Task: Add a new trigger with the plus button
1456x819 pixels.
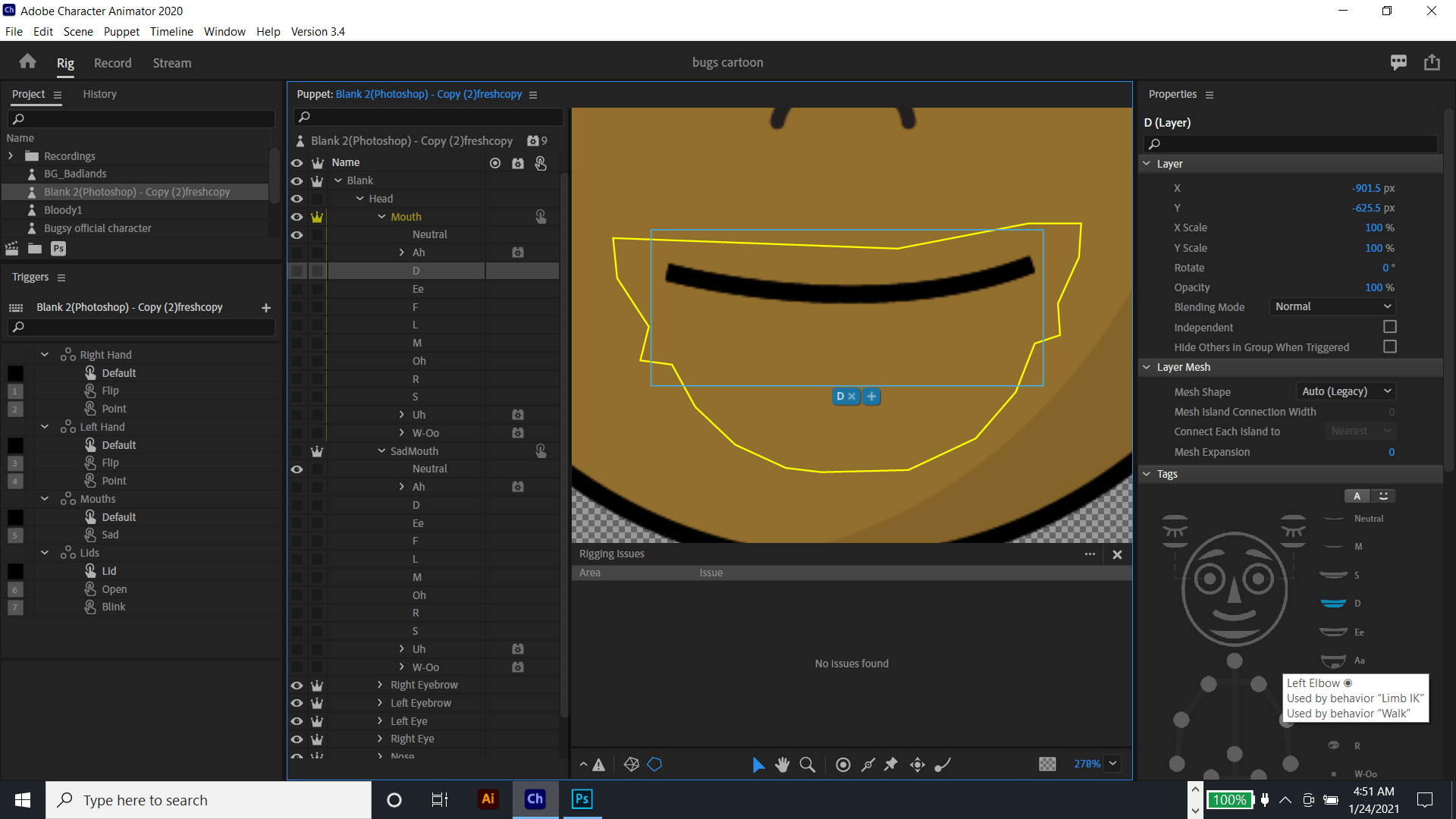Action: [x=265, y=308]
